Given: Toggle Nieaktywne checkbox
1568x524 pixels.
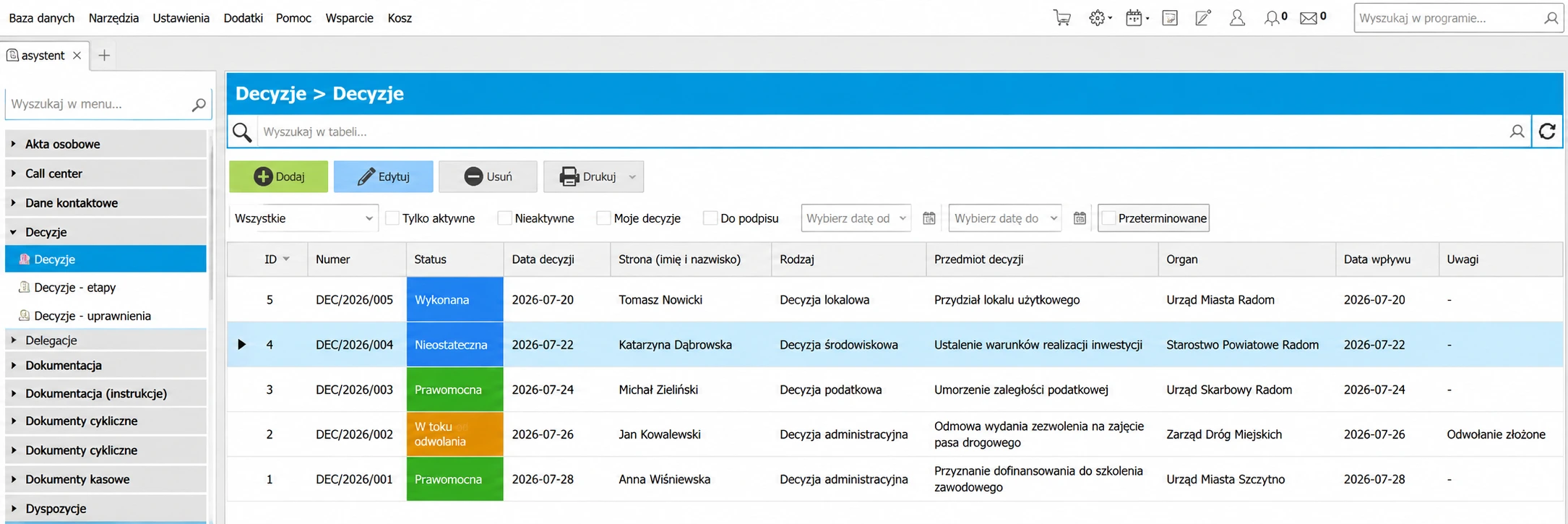Looking at the screenshot, I should [505, 218].
